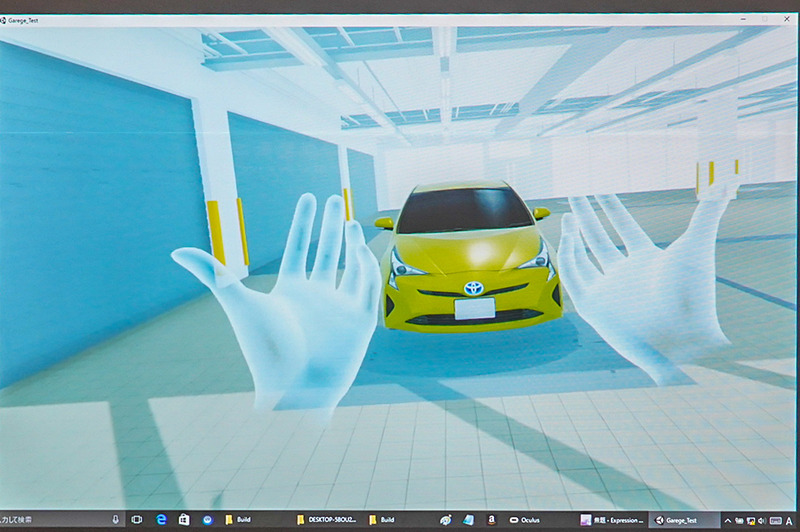
Task: Open the Amazon taskbar shortcut
Action: [x=491, y=520]
